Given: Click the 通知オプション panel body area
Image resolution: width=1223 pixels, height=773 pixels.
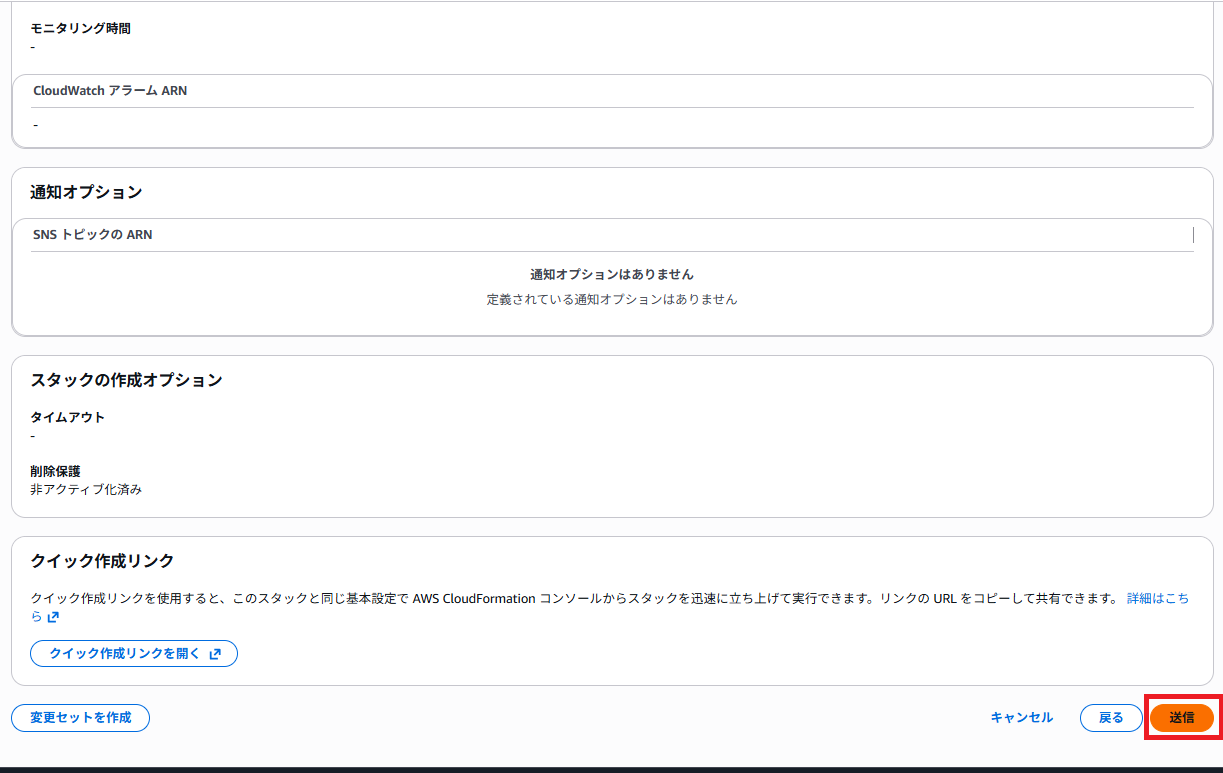Looking at the screenshot, I should coord(610,285).
